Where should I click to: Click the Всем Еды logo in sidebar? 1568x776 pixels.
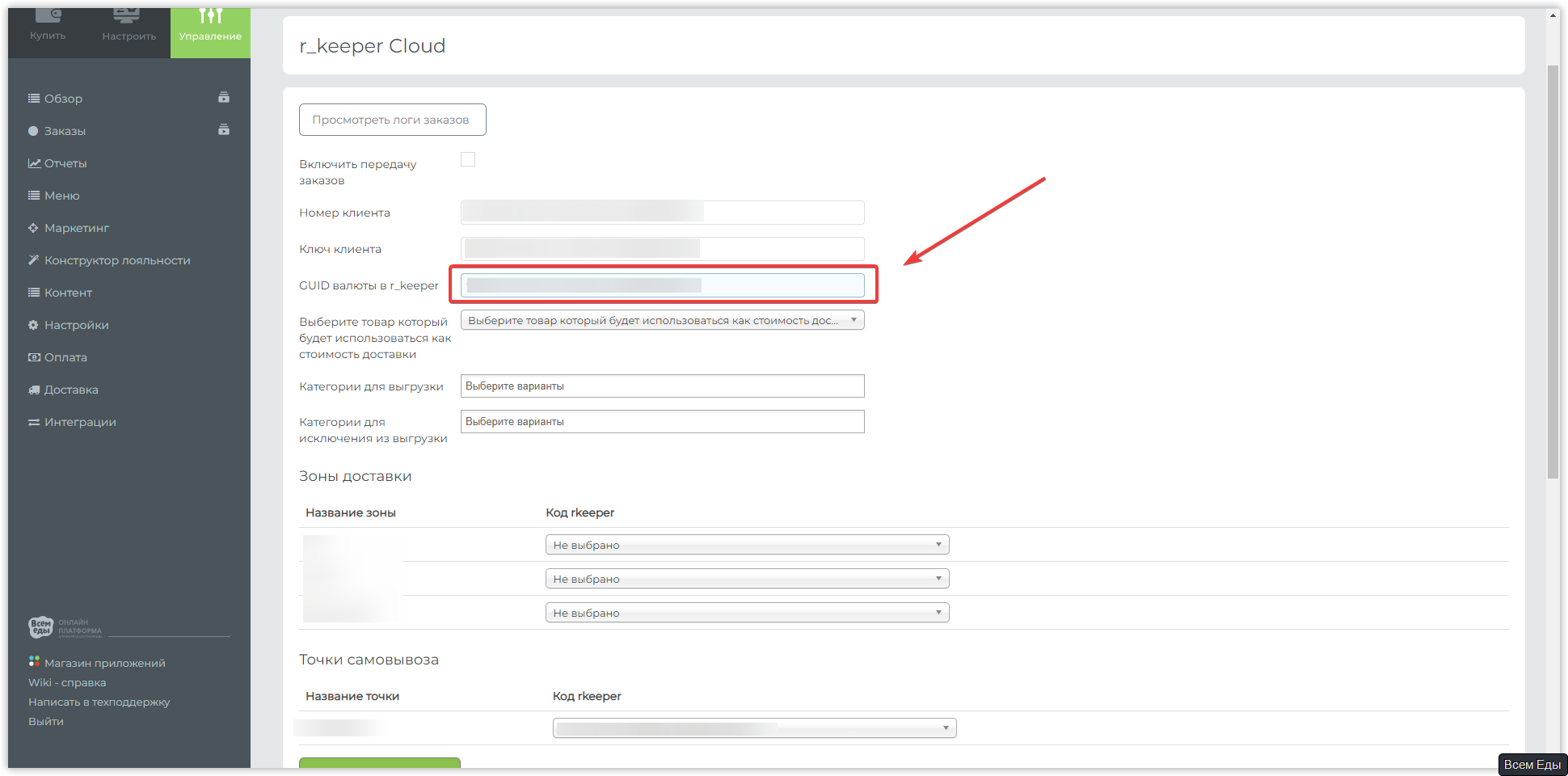click(65, 627)
